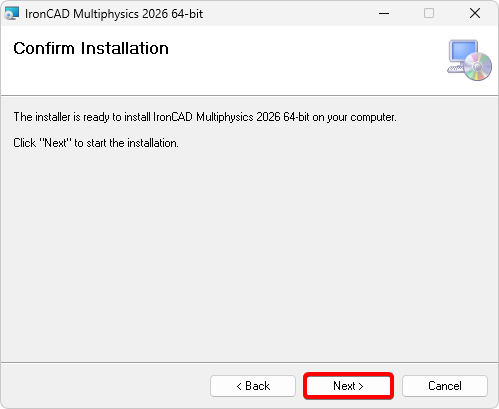Screen dimensions: 499x409
Task: Click the IronCAD Multiphysics 2026 64-bit title text
Action: tap(114, 14)
